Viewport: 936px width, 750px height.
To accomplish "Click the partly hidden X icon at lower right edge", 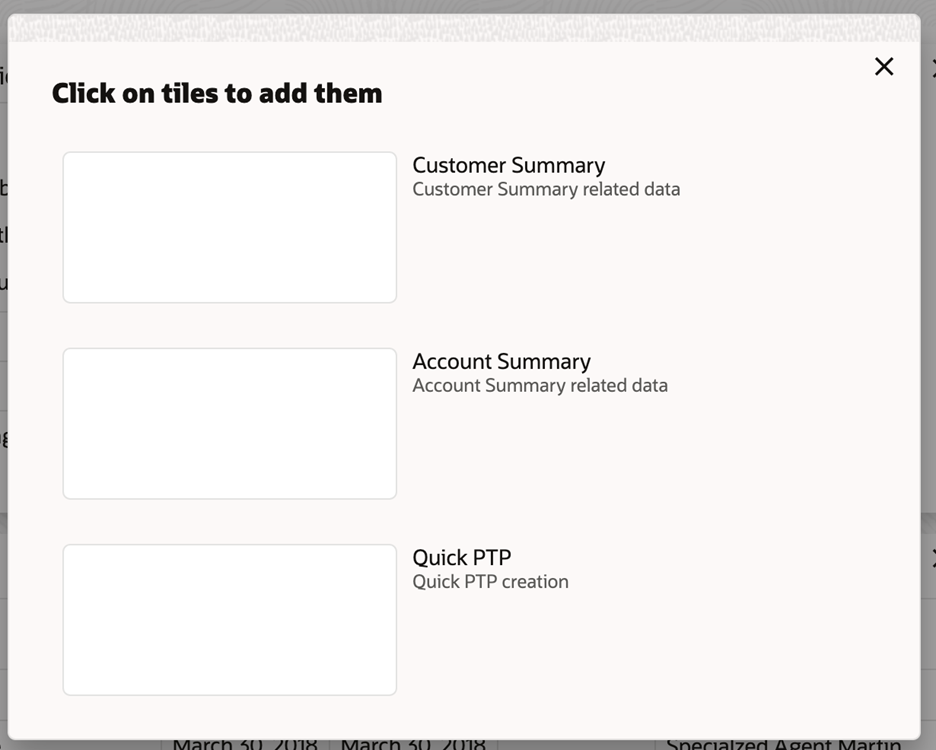I will pyautogui.click(x=932, y=558).
